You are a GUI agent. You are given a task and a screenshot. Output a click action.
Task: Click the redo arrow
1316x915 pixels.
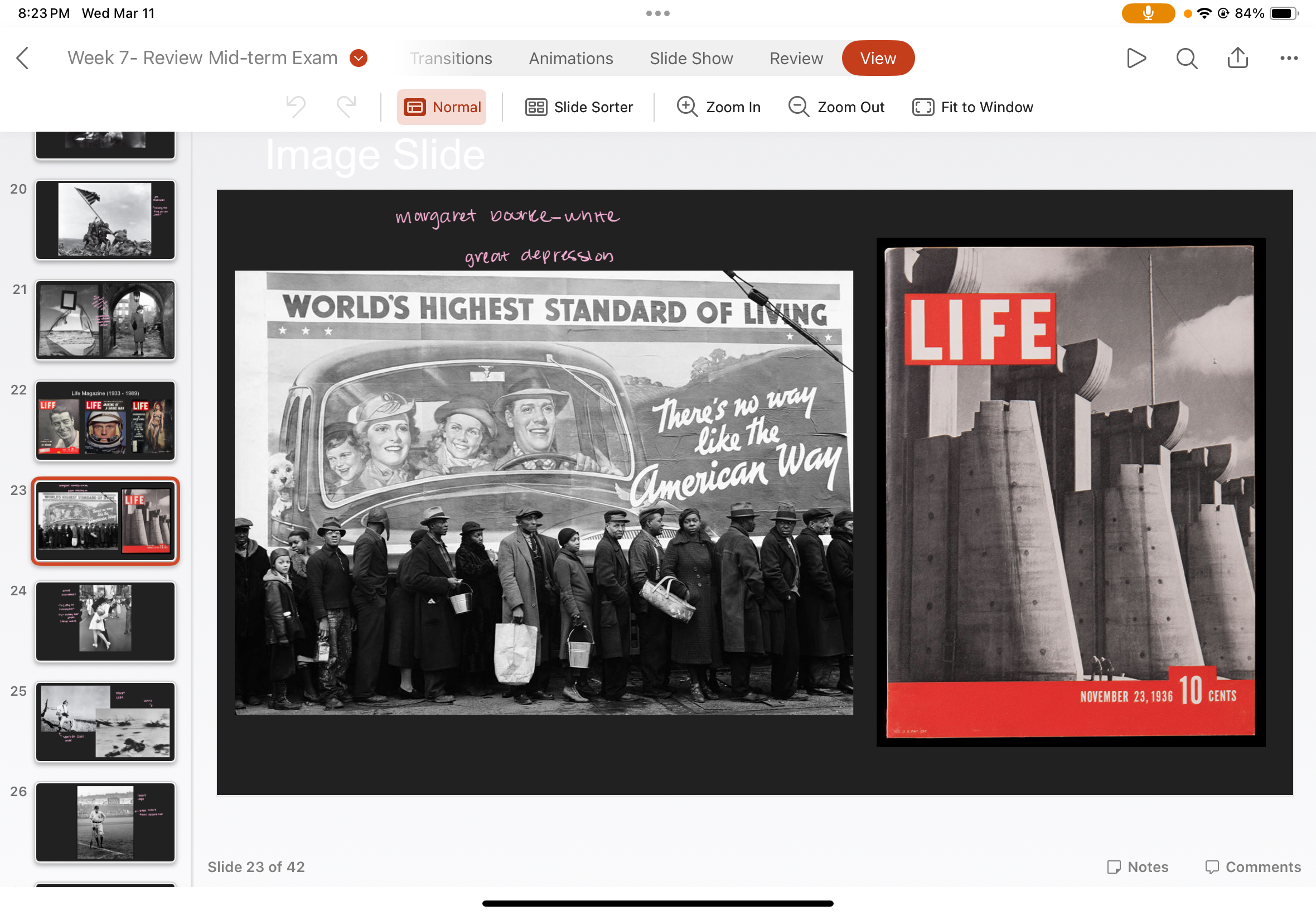346,107
